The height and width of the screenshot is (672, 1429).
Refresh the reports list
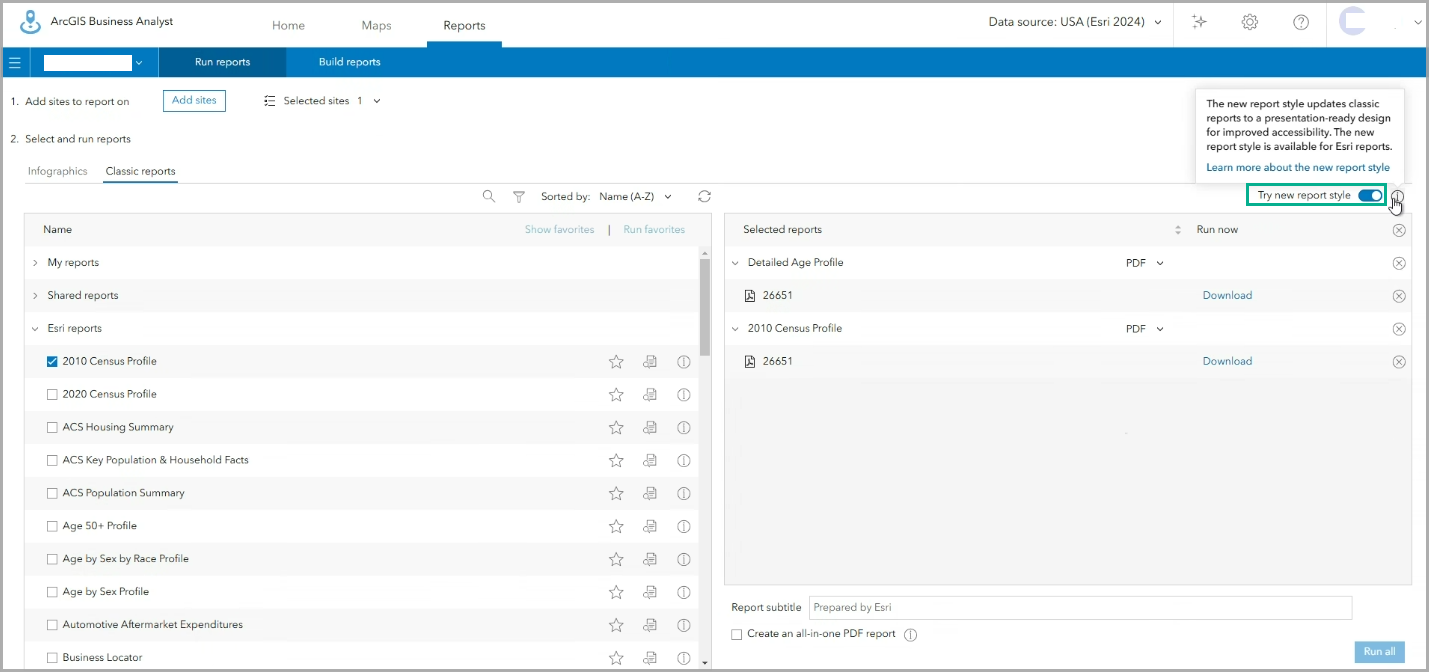click(704, 196)
